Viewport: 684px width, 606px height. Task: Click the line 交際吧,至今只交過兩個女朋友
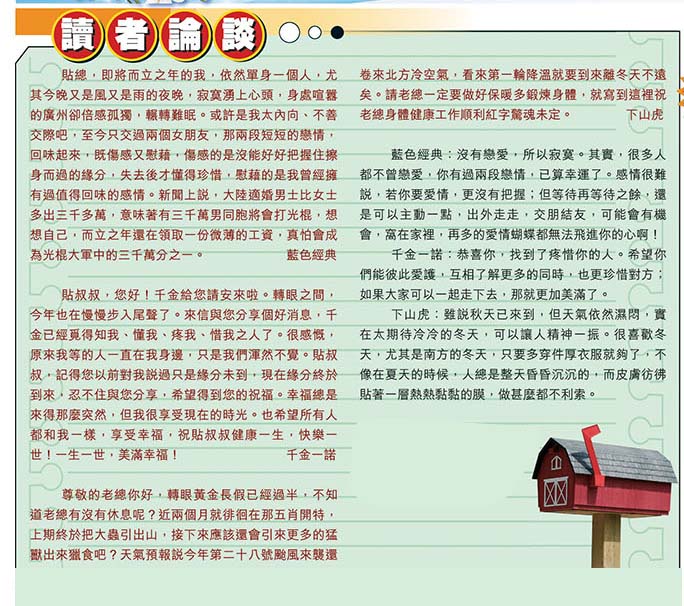point(183,135)
